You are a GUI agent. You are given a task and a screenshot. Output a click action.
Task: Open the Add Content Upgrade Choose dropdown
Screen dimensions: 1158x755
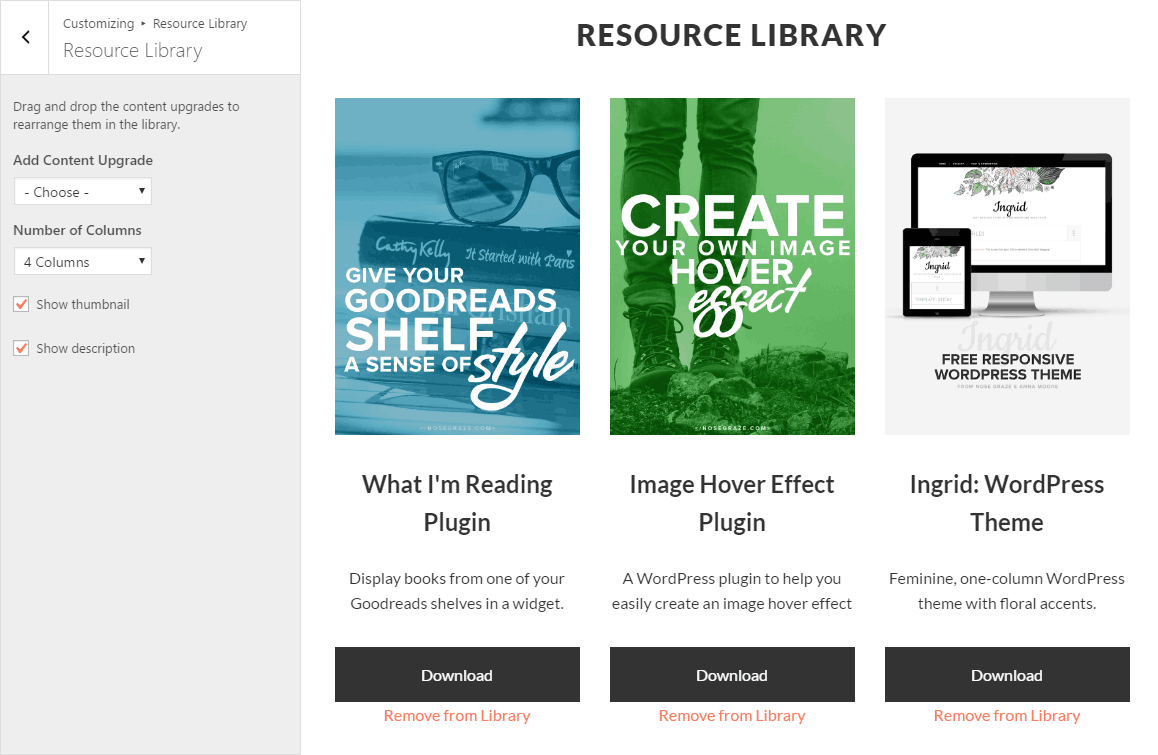coord(83,191)
